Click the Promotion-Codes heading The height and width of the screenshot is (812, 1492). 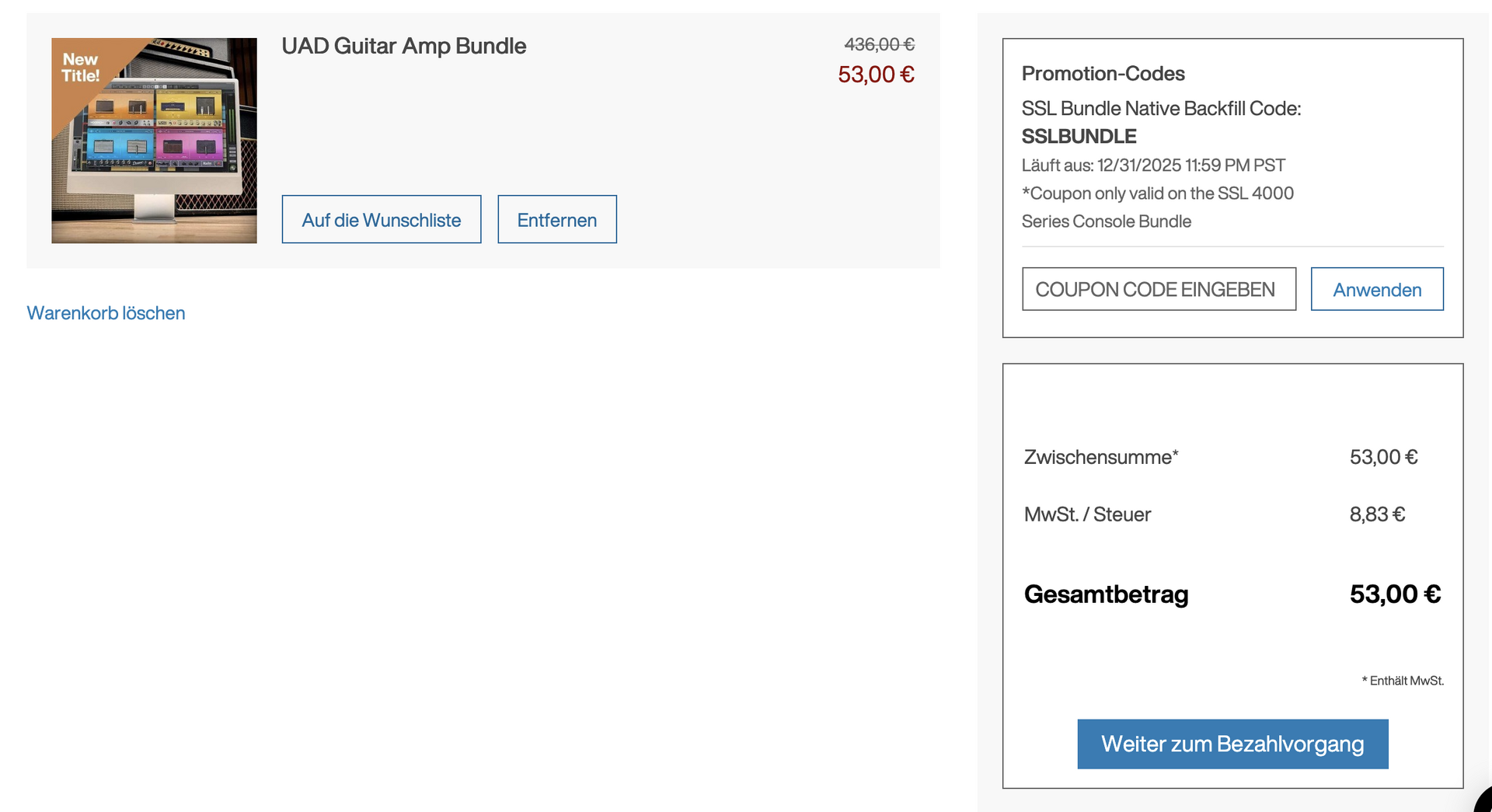1103,74
